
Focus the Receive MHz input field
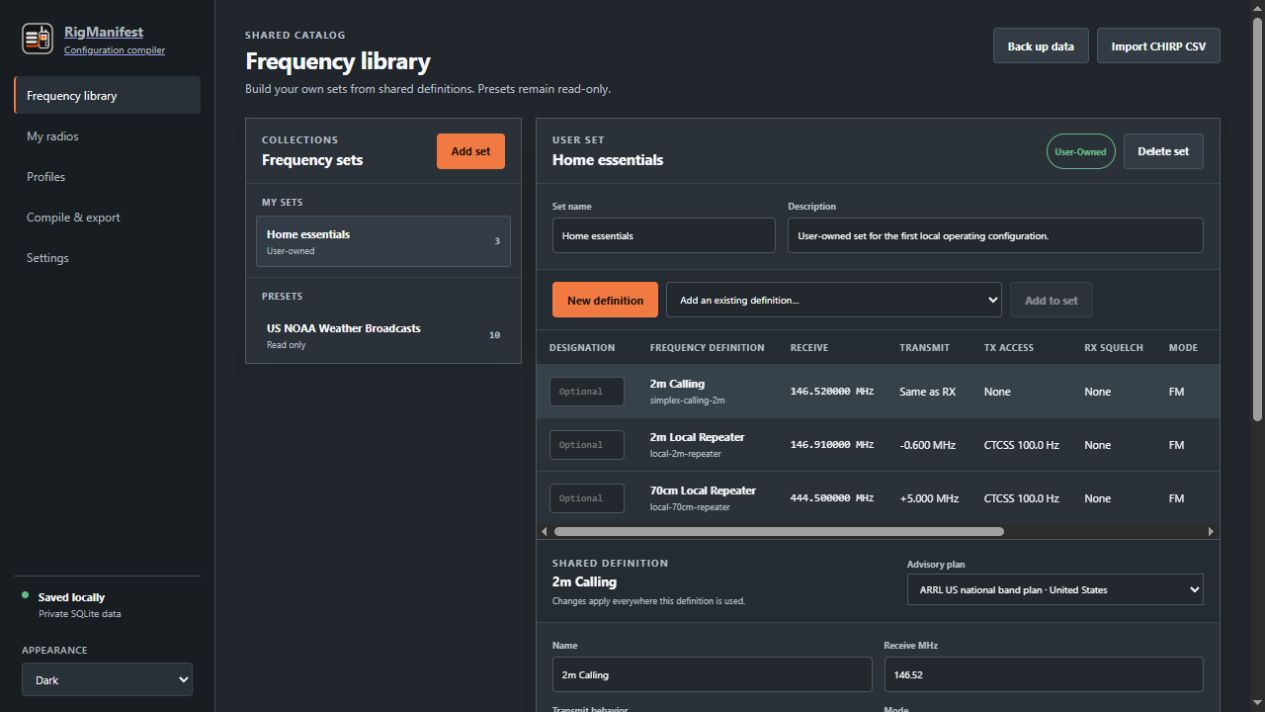(x=1043, y=675)
